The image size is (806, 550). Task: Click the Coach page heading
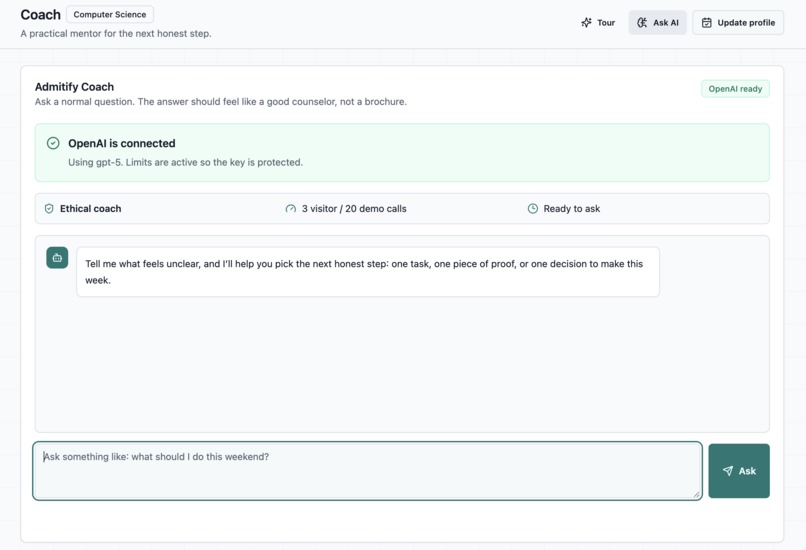click(41, 14)
